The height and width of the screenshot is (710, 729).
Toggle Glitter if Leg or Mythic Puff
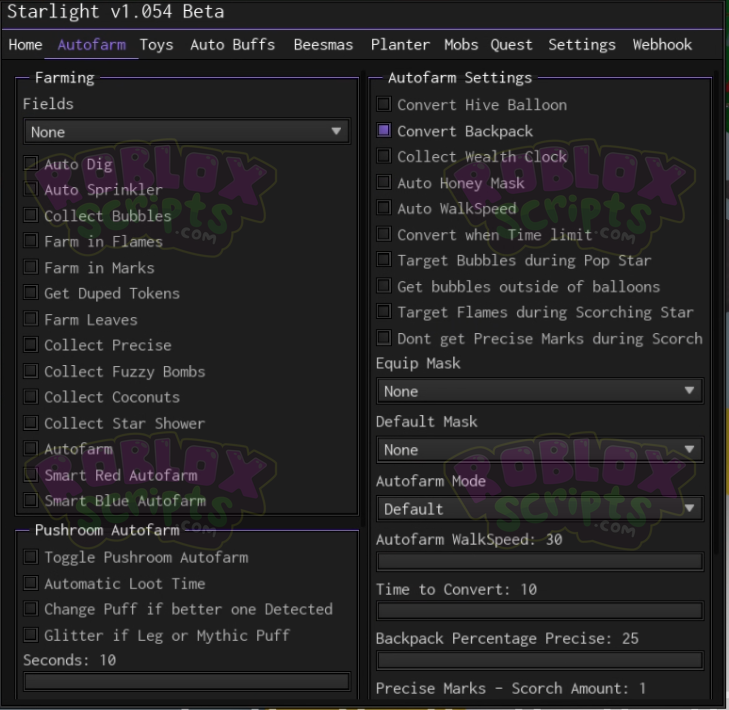pos(32,636)
